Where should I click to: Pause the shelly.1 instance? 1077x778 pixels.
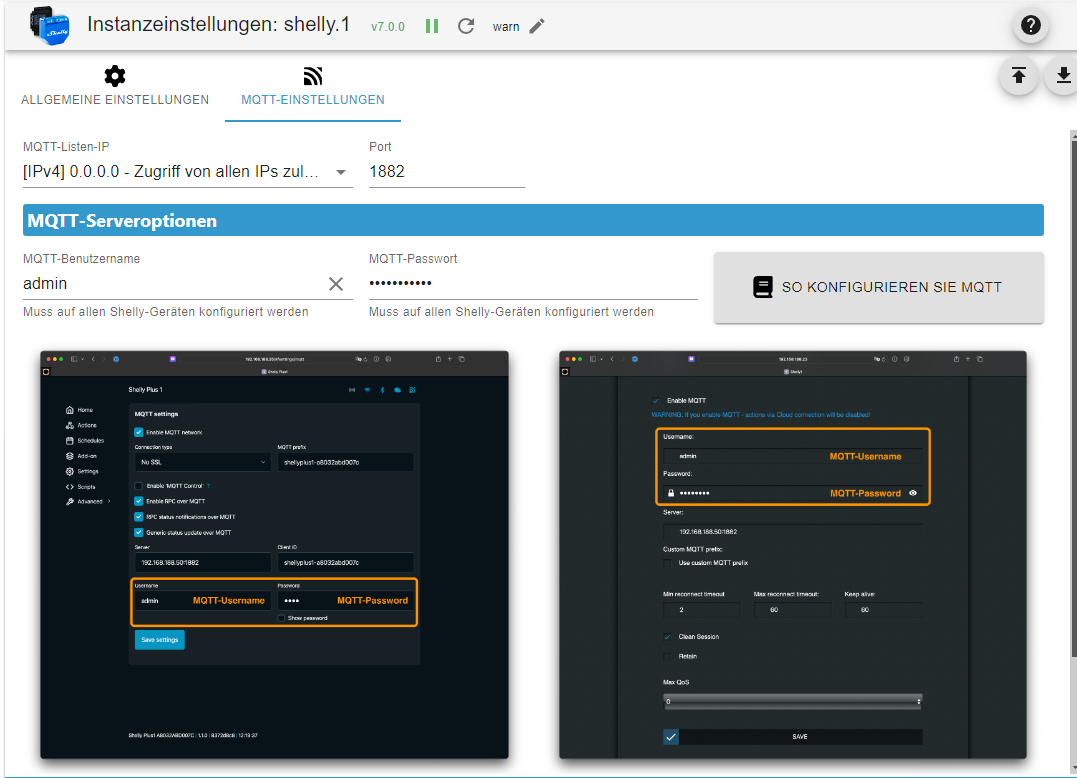(x=431, y=26)
